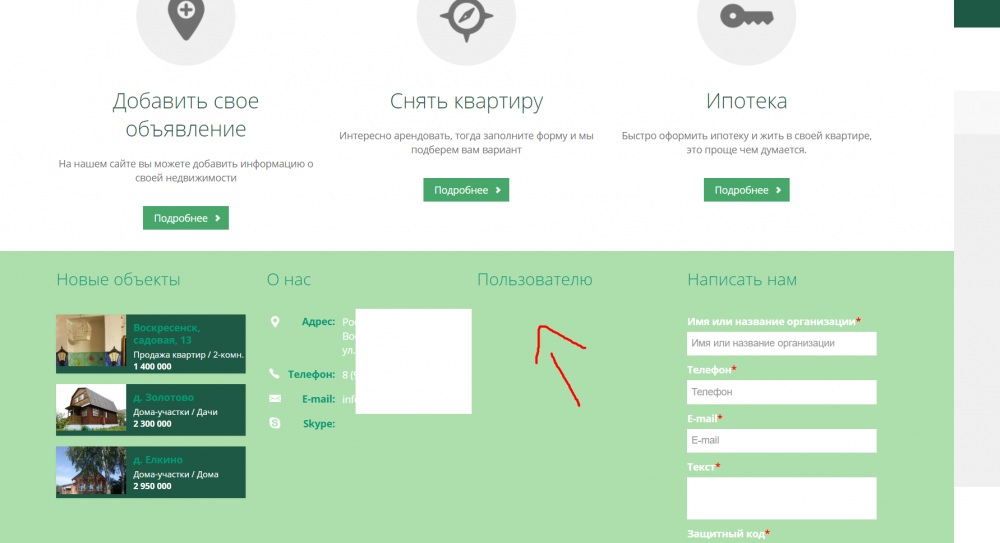Image resolution: width=1000 pixels, height=543 pixels.
Task: Open the Воскресенск, садовая, 13 listing
Action: (x=166, y=333)
